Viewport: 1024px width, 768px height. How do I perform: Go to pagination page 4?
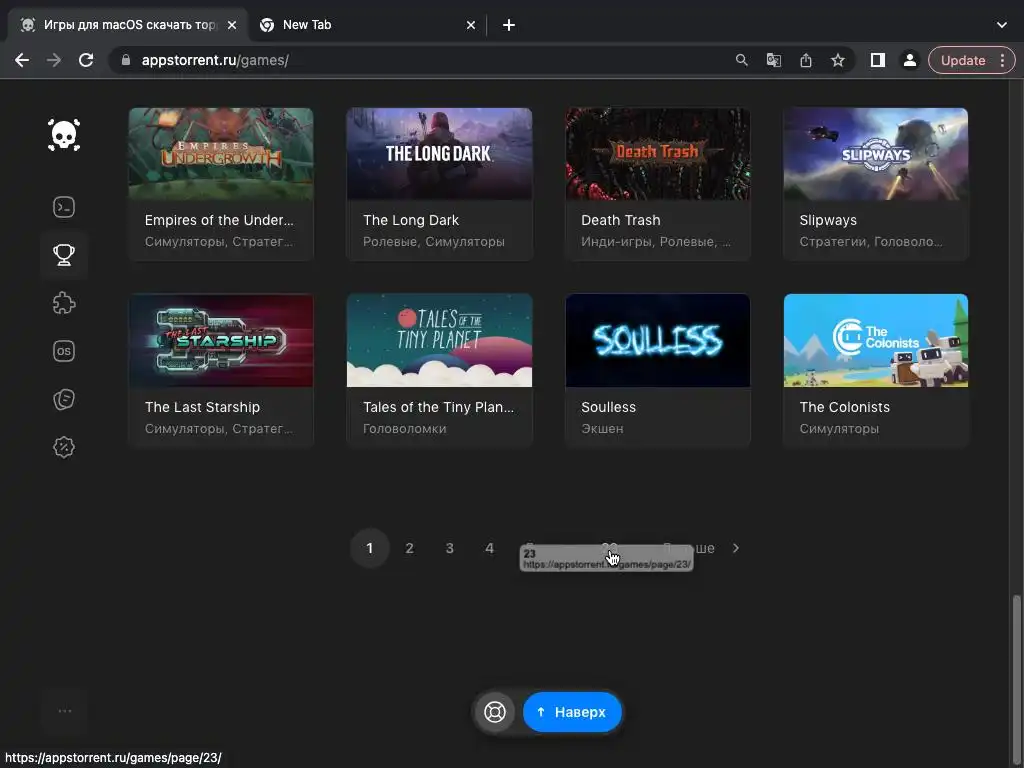pyautogui.click(x=489, y=548)
